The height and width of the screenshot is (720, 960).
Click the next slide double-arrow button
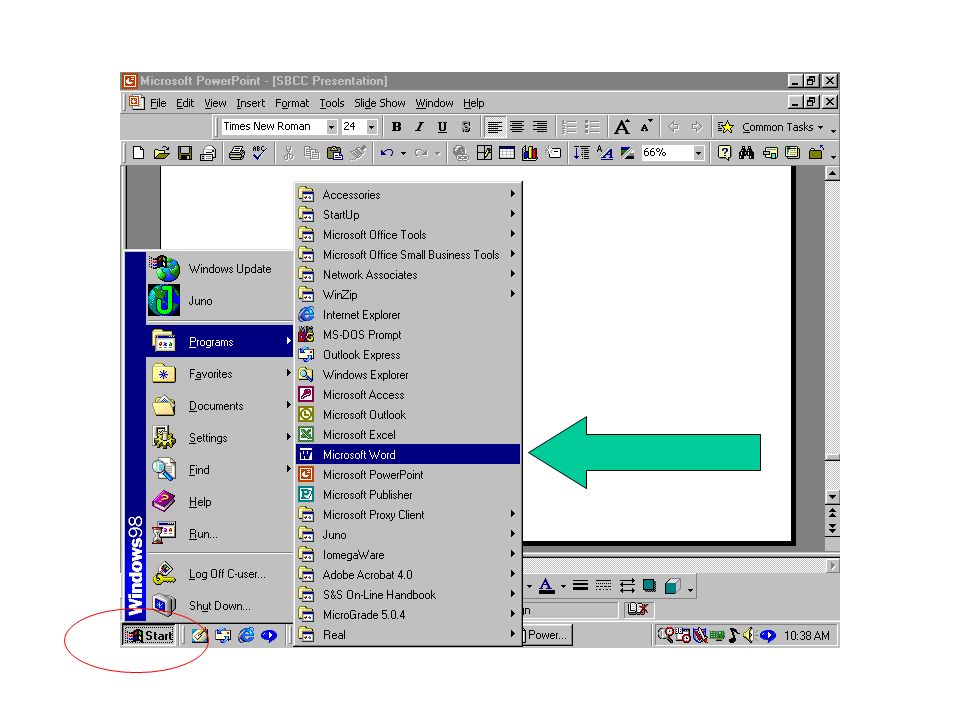click(832, 528)
